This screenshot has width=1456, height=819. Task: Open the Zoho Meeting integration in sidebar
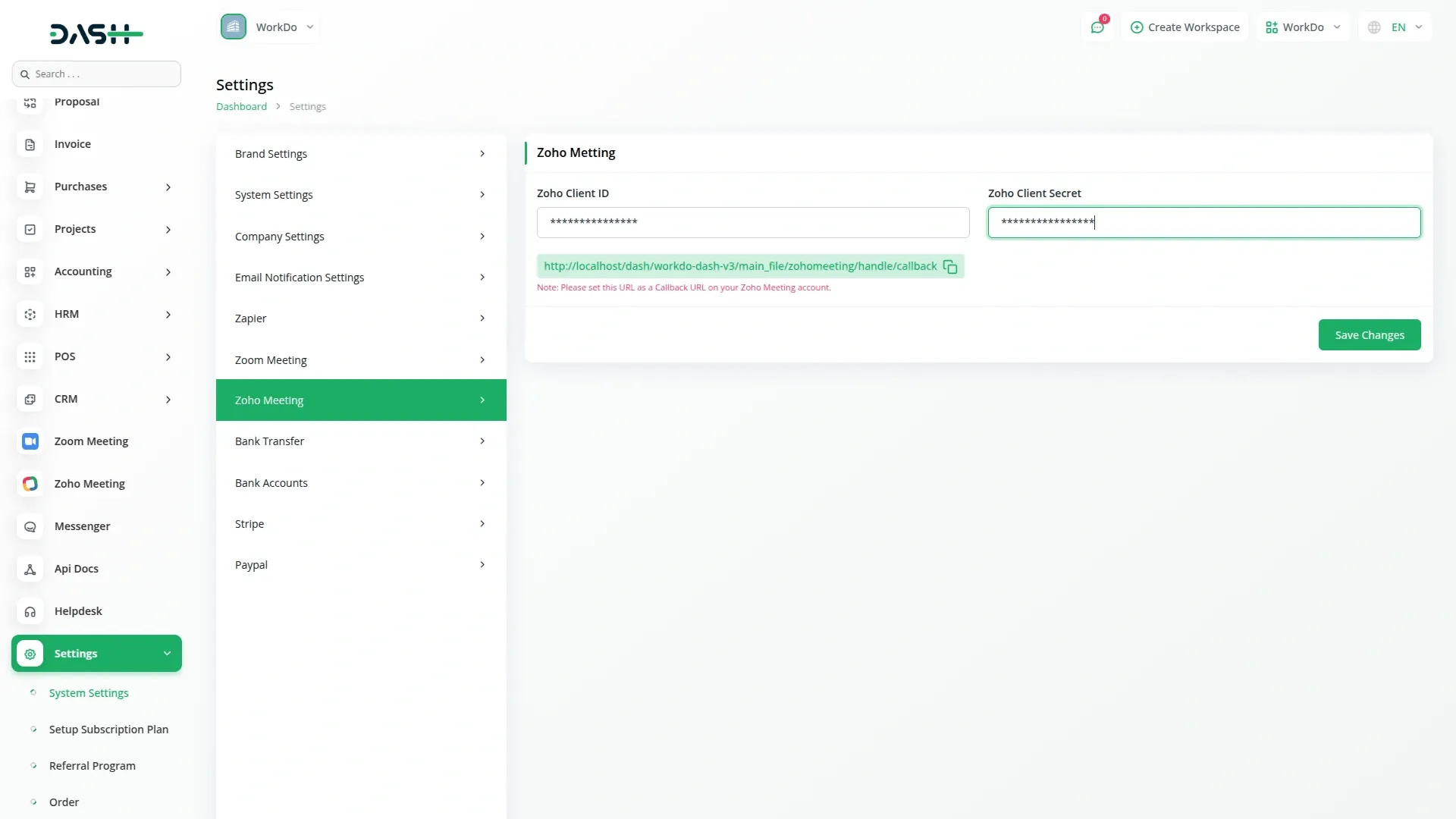coord(89,483)
